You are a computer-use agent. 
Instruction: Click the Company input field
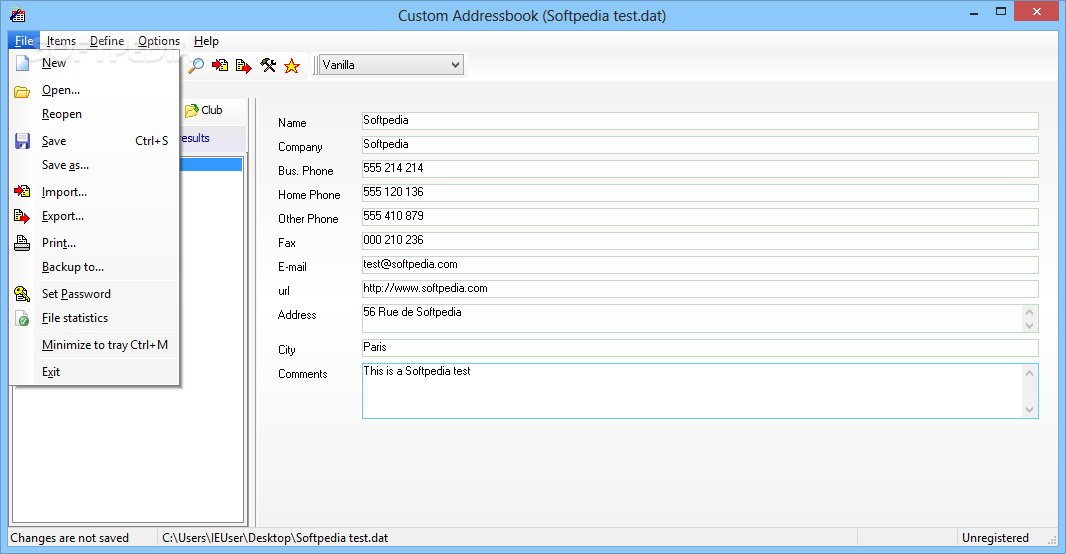700,145
